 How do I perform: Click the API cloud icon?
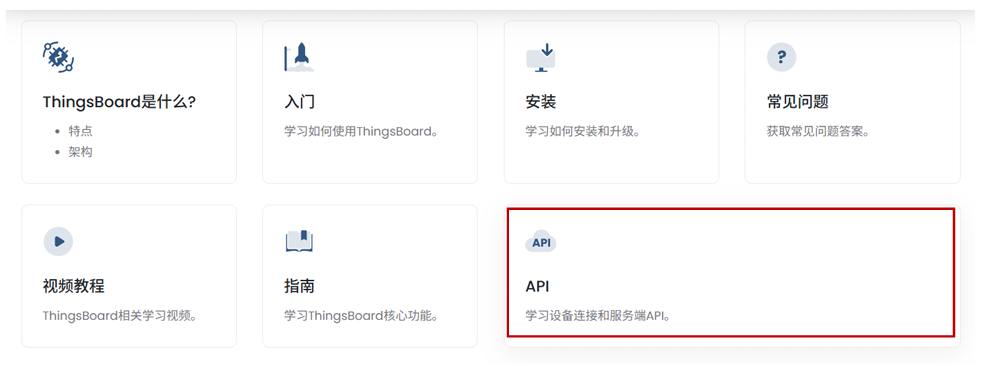541,241
